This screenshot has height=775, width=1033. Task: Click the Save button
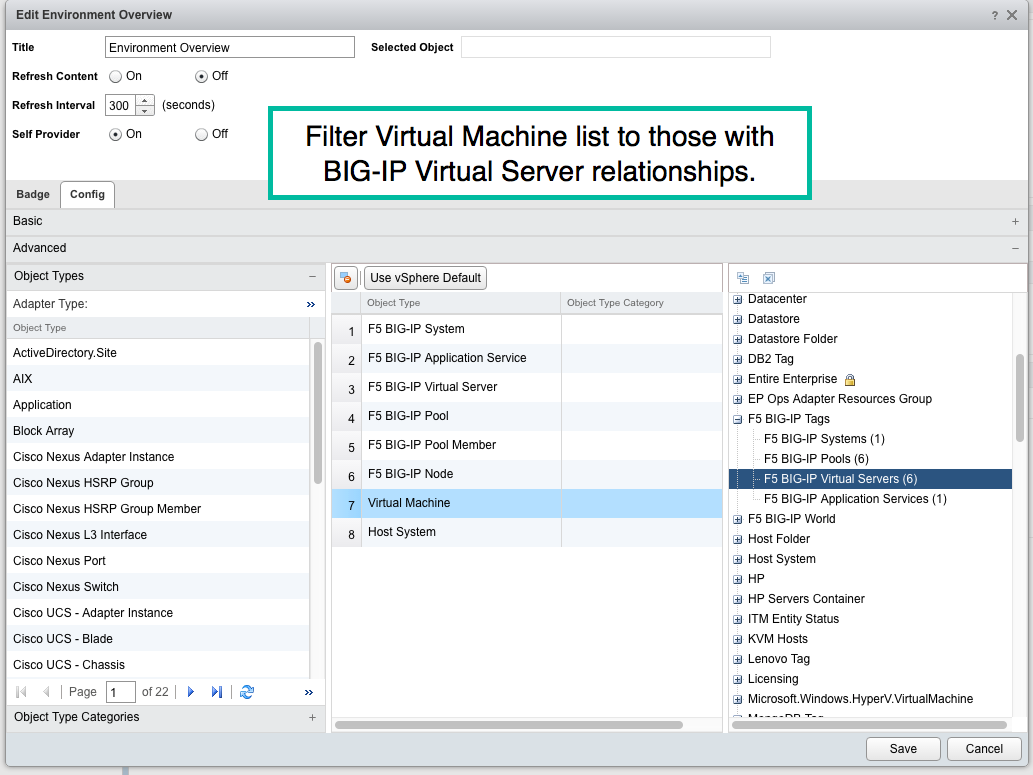point(903,749)
